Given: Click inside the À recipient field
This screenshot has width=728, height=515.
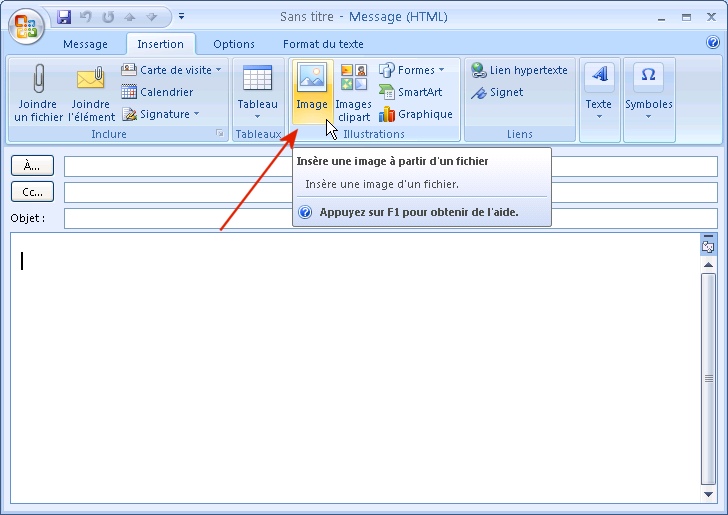Looking at the screenshot, I should [x=391, y=166].
